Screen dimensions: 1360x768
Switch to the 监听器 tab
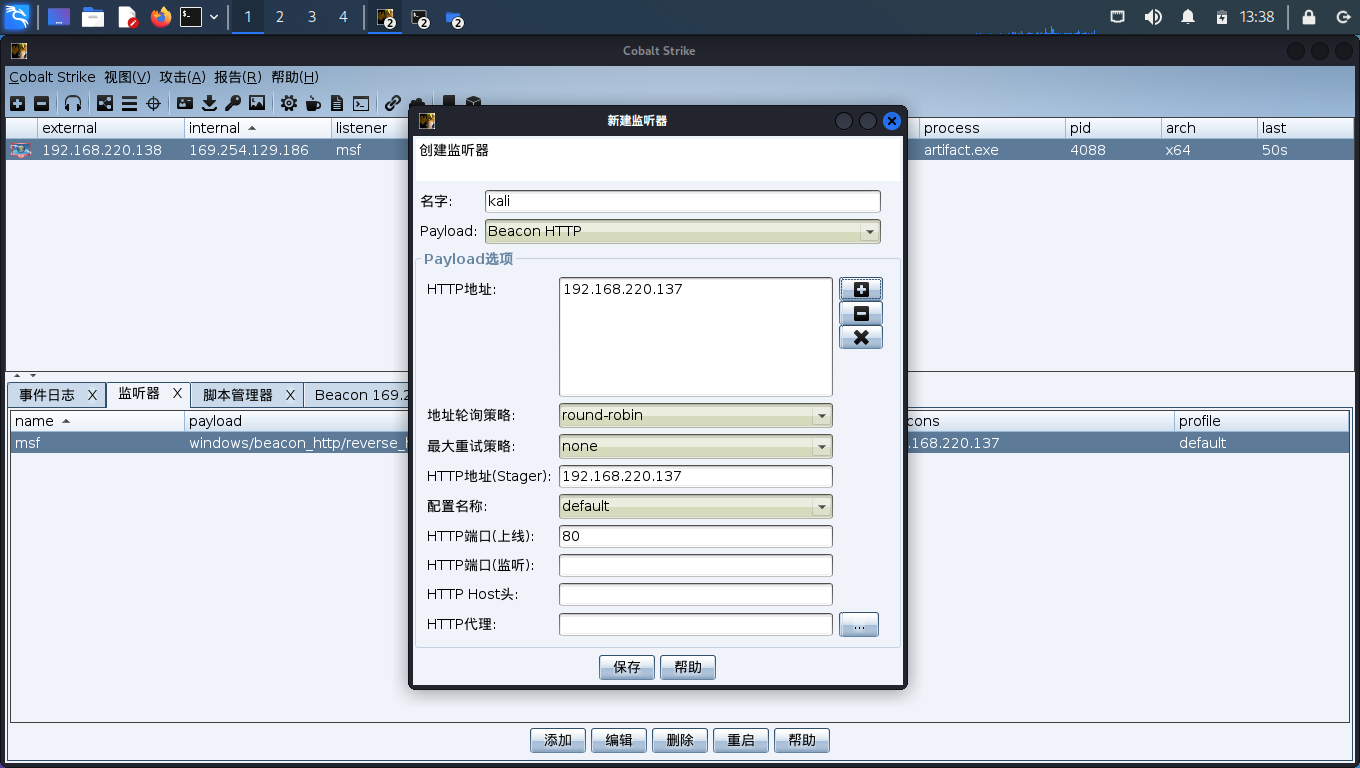(139, 393)
